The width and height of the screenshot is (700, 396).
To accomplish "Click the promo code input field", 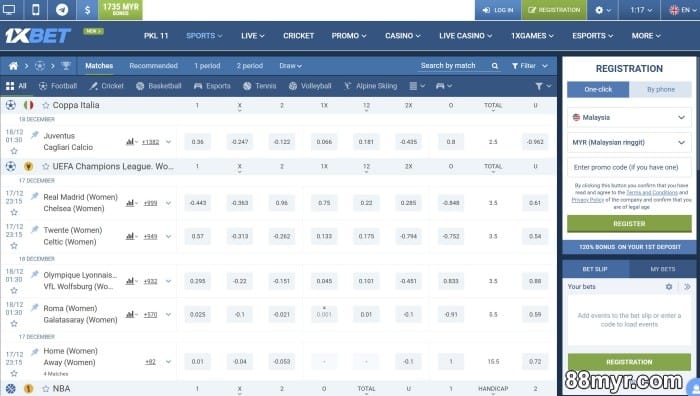I will pyautogui.click(x=629, y=167).
